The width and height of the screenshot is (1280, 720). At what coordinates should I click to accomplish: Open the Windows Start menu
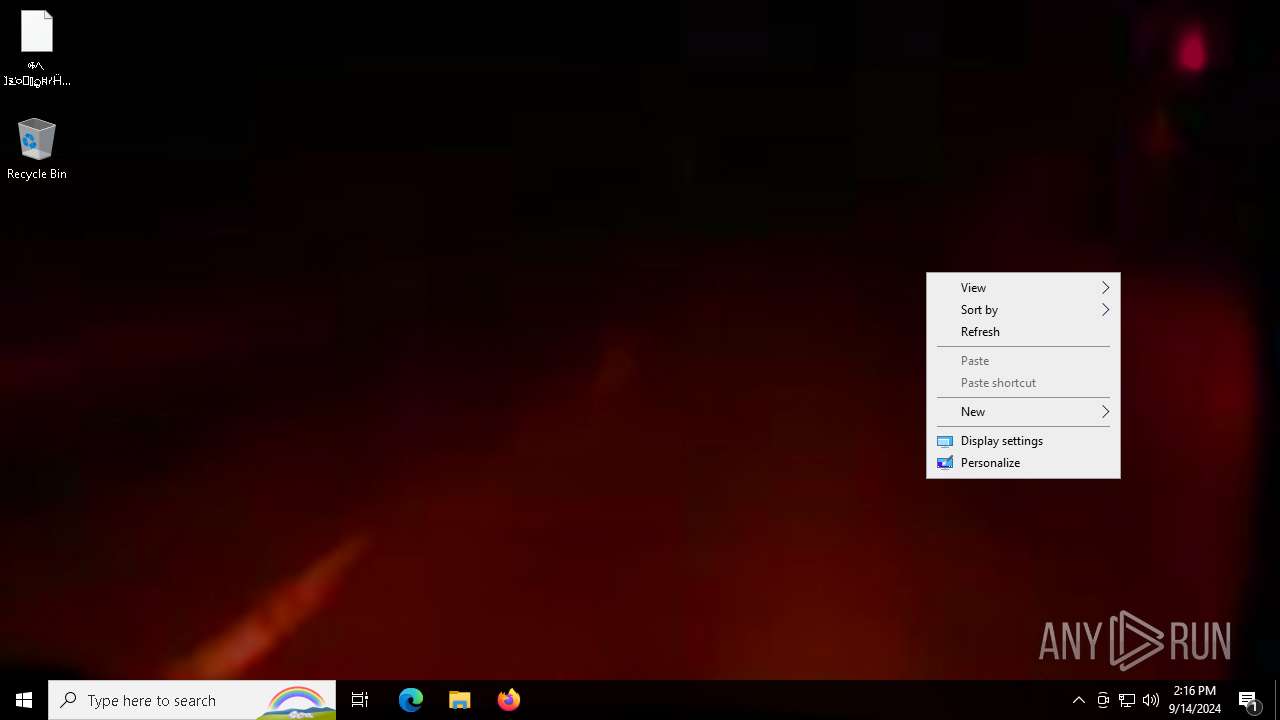pos(24,700)
